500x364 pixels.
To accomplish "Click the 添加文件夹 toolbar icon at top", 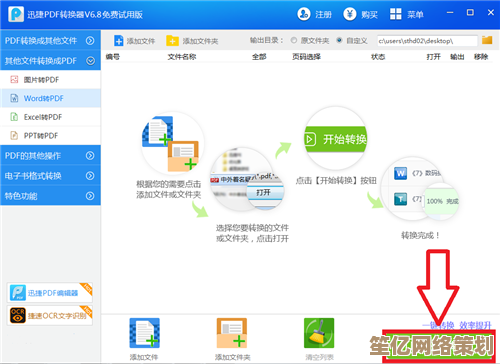I will [x=172, y=41].
